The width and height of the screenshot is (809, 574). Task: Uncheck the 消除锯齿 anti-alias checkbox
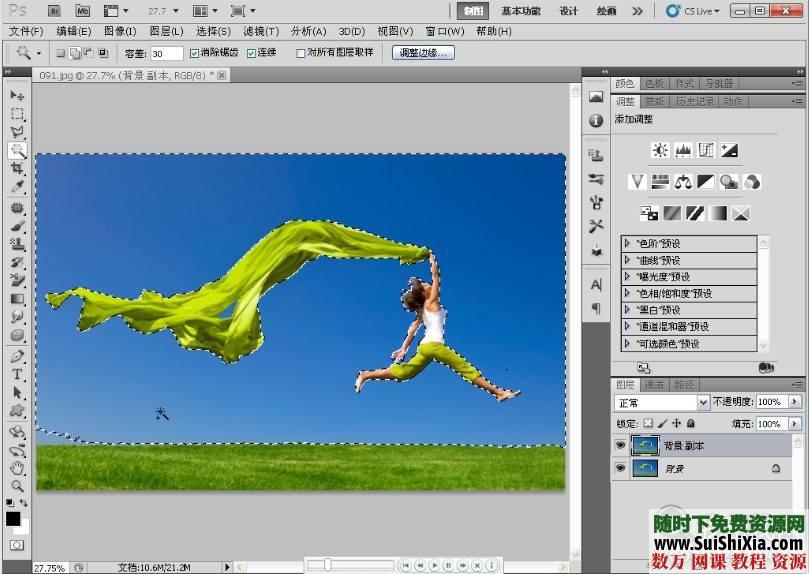(x=194, y=53)
